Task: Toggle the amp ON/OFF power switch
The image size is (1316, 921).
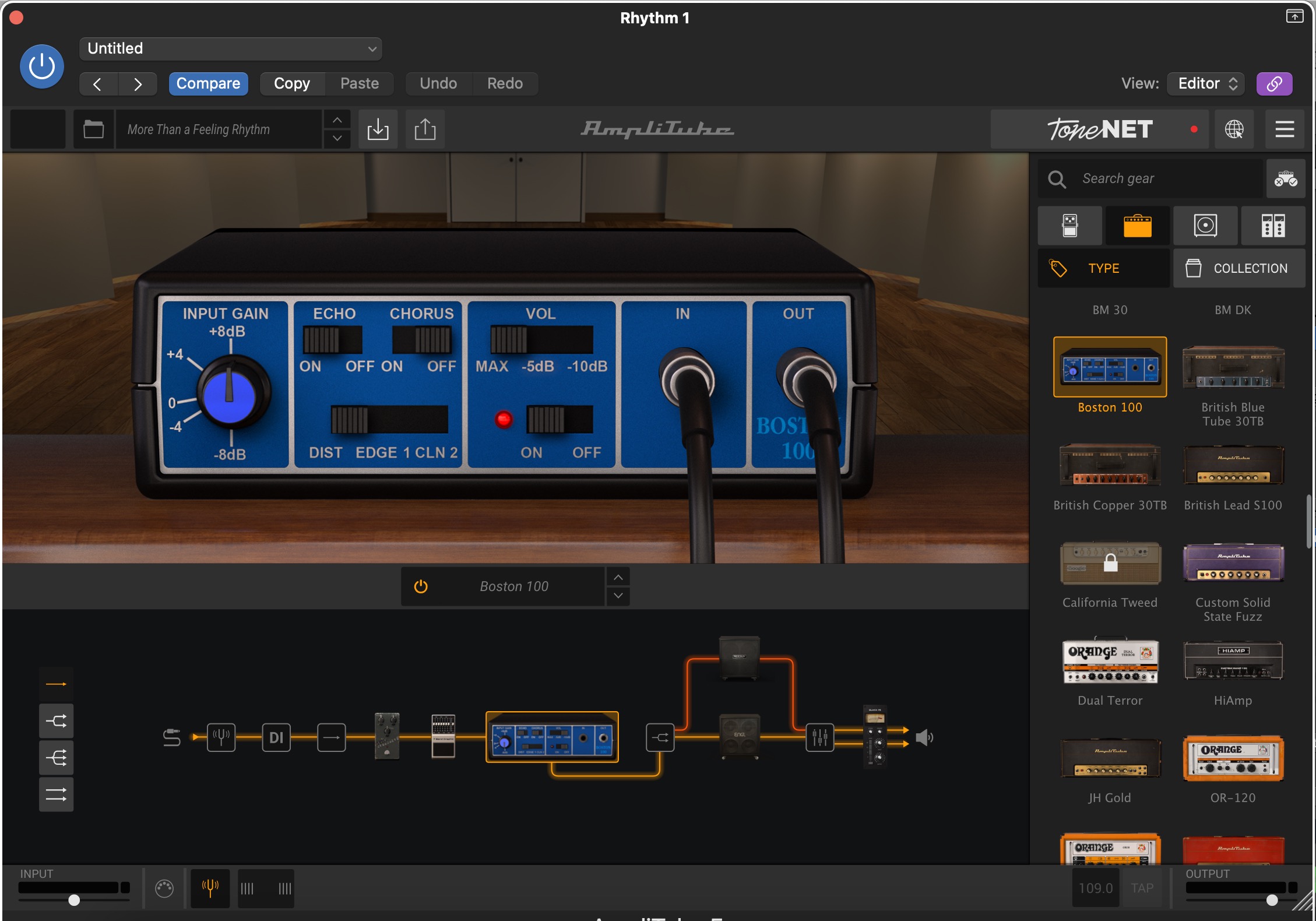Action: pyautogui.click(x=560, y=419)
